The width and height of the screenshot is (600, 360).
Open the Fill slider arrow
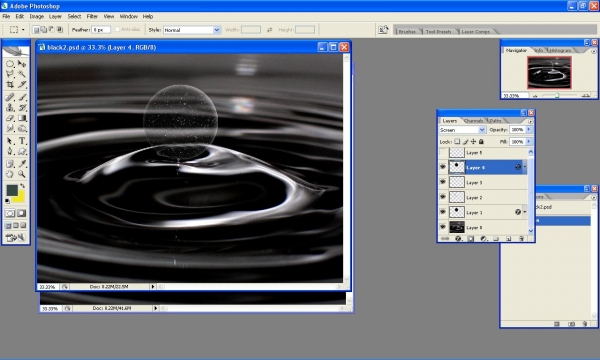(529, 142)
